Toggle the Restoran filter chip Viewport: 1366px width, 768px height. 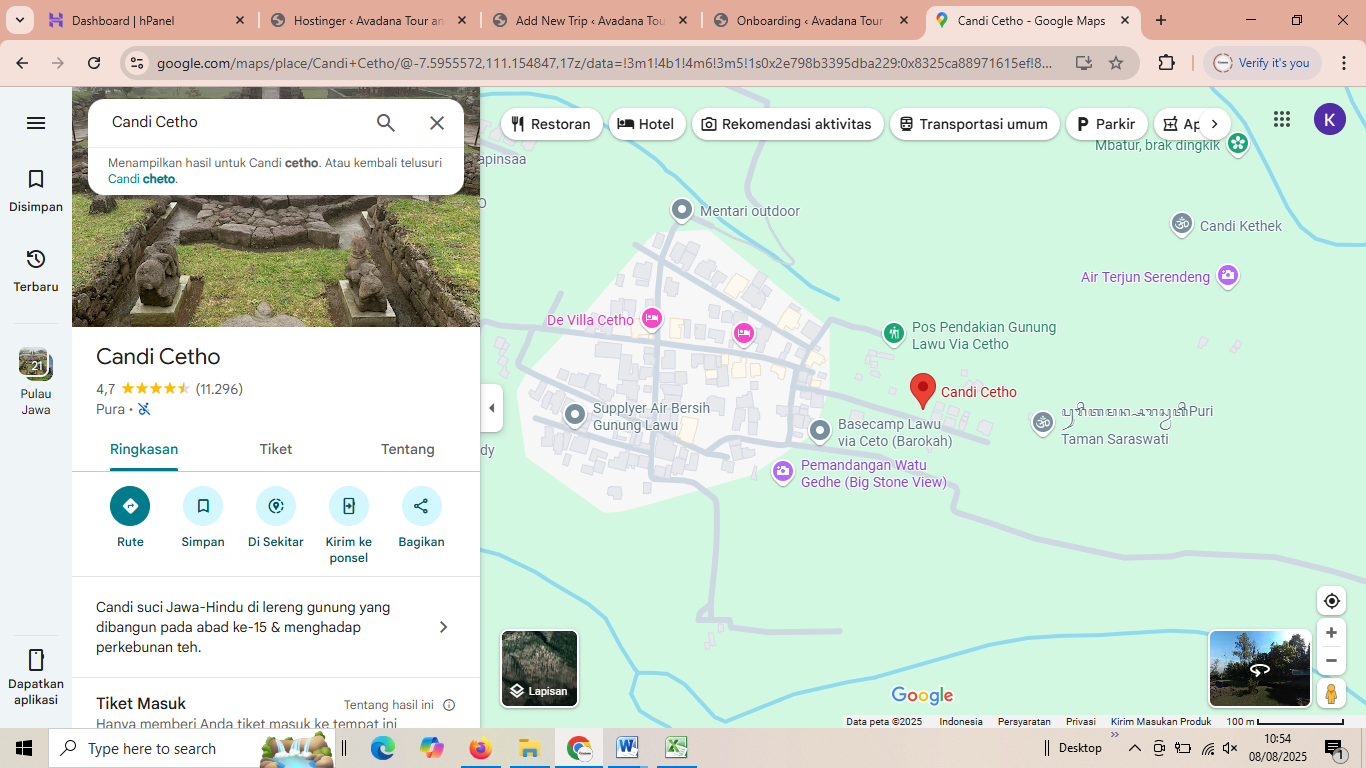tap(551, 124)
